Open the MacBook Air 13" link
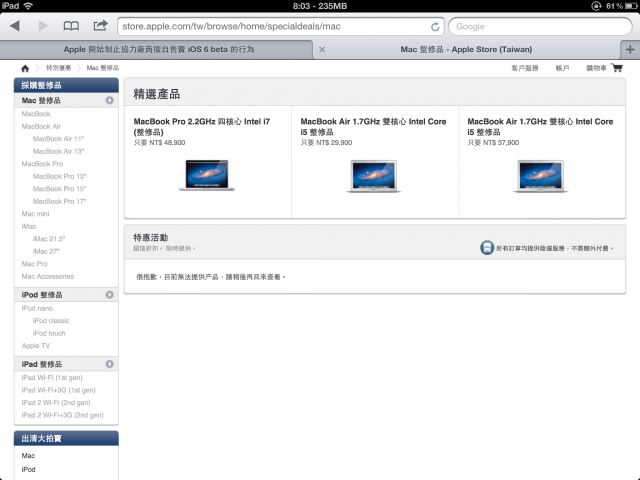640x480 pixels. tap(58, 151)
